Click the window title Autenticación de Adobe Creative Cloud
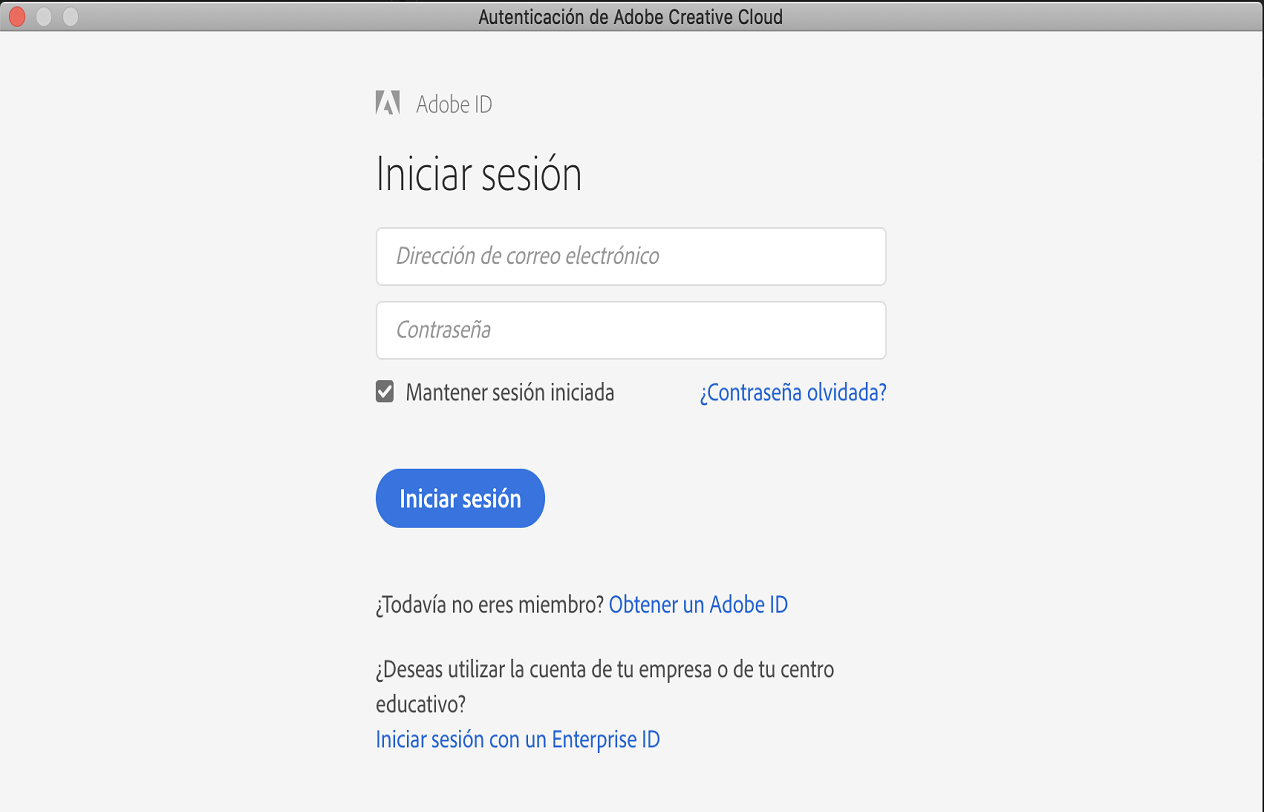Viewport: 1264px width, 812px height. point(631,17)
